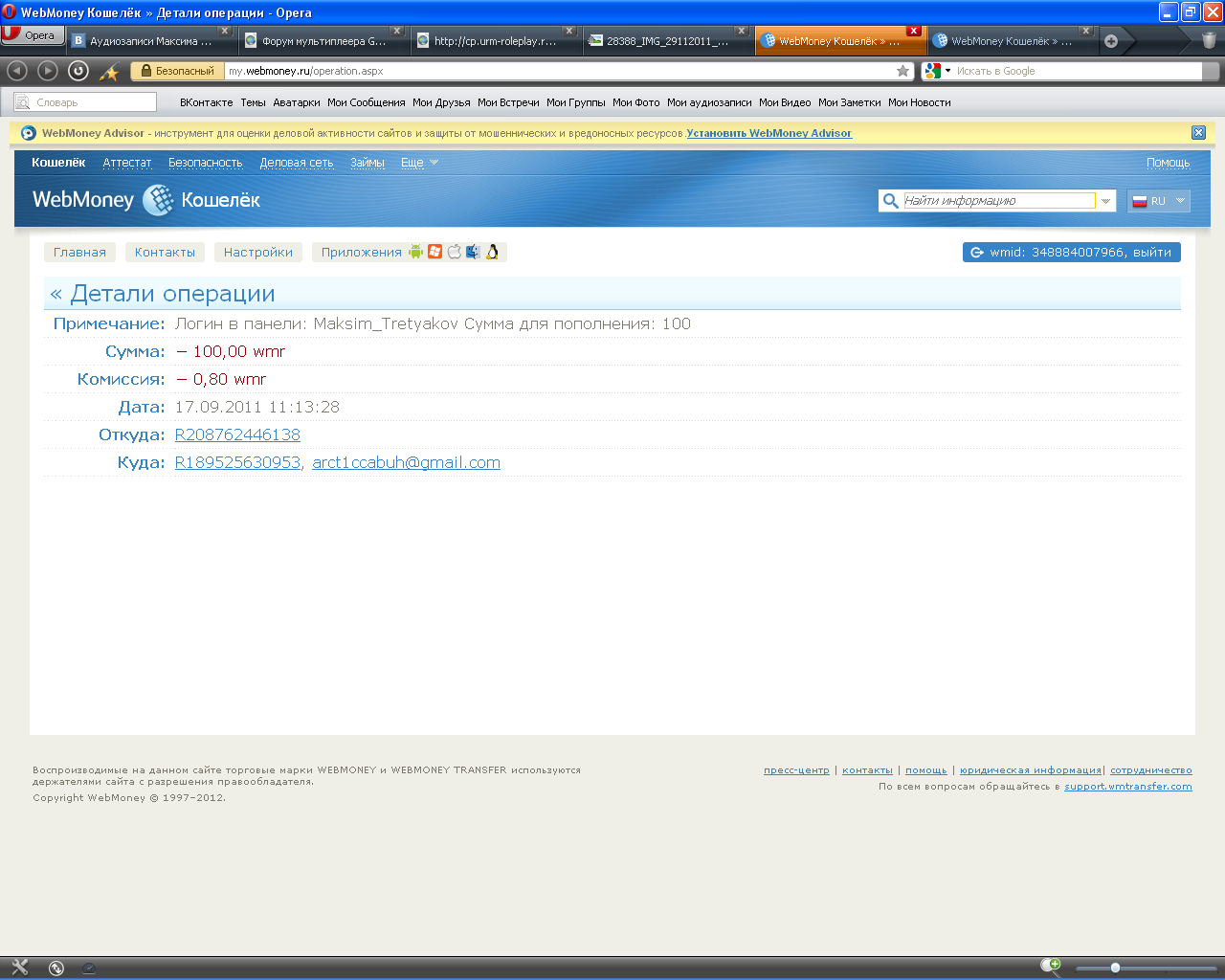Image resolution: width=1225 pixels, height=980 pixels.
Task: Click arct1ccabuh@gmail.com email link
Action: coord(406,462)
